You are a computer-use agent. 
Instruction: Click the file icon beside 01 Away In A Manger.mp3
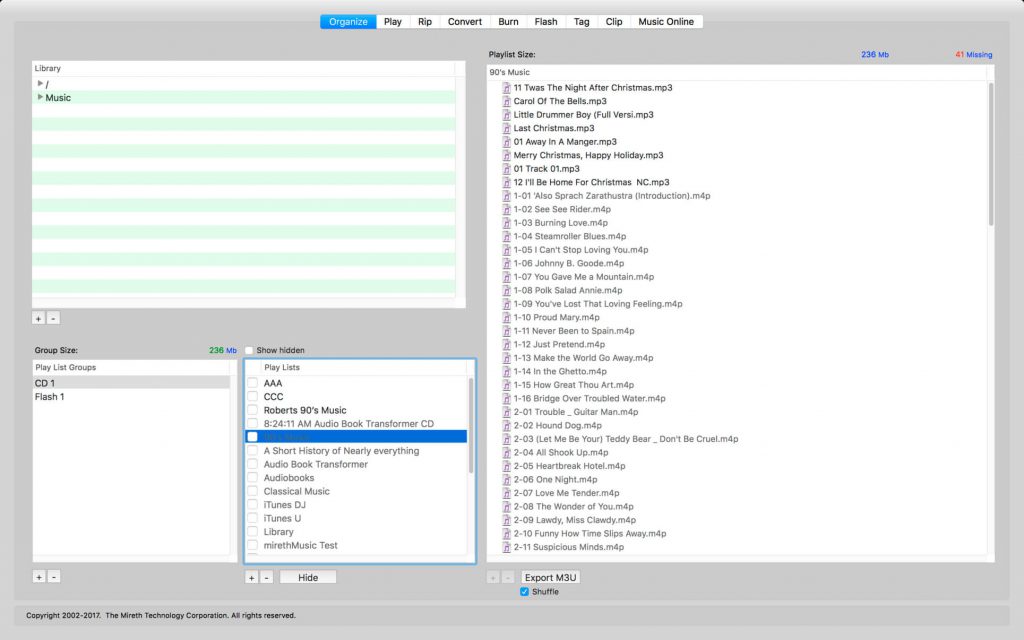click(x=505, y=142)
